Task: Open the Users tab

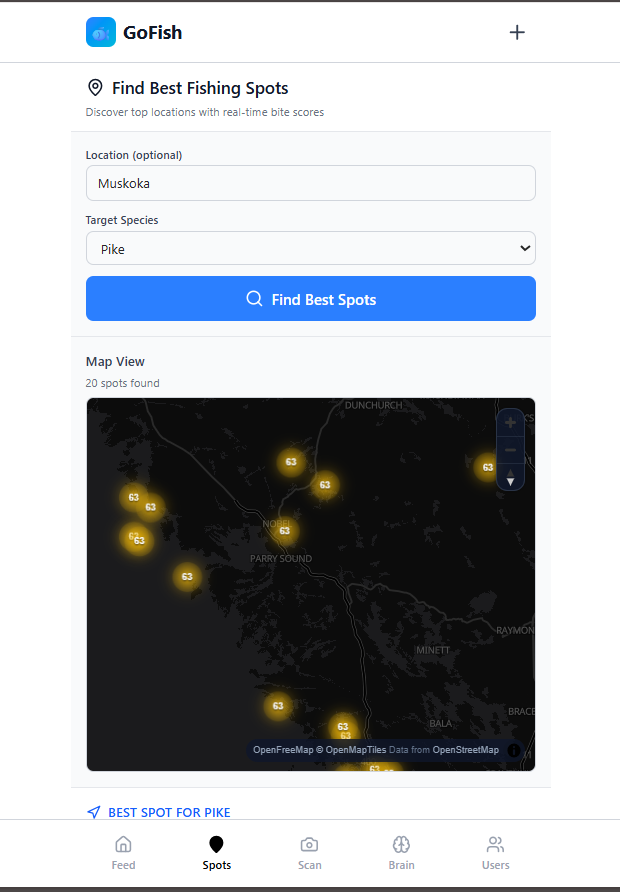Action: pos(495,853)
